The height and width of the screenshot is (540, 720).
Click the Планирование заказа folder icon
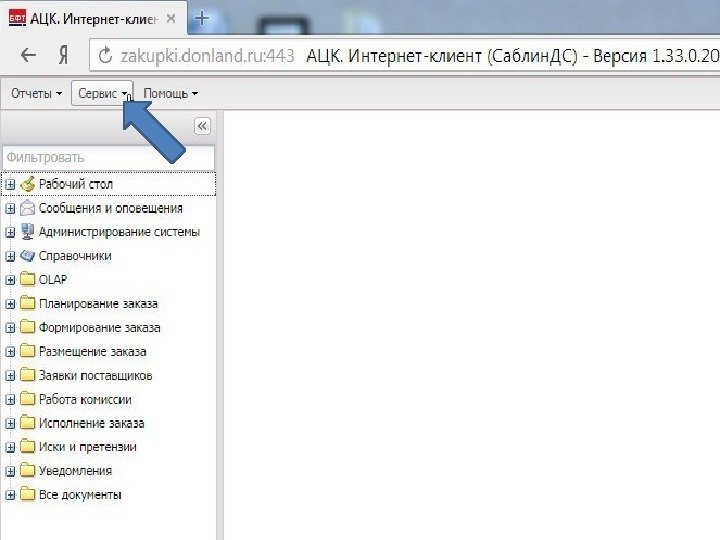click(28, 303)
